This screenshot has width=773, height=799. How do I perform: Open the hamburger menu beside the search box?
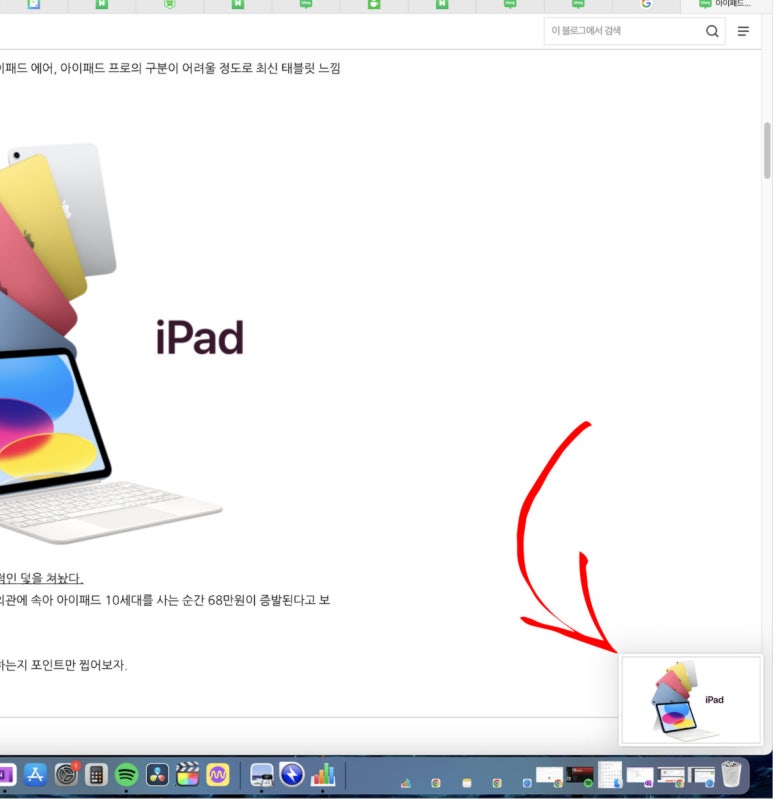[x=743, y=31]
